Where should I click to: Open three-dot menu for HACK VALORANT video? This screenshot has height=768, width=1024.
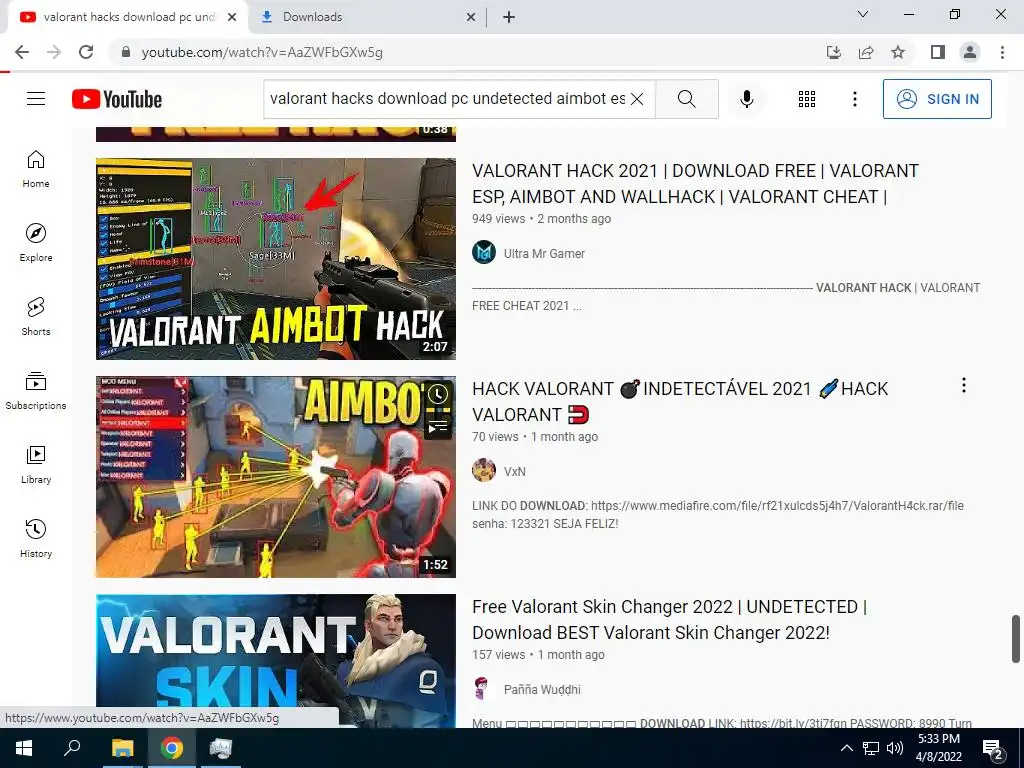pos(963,385)
